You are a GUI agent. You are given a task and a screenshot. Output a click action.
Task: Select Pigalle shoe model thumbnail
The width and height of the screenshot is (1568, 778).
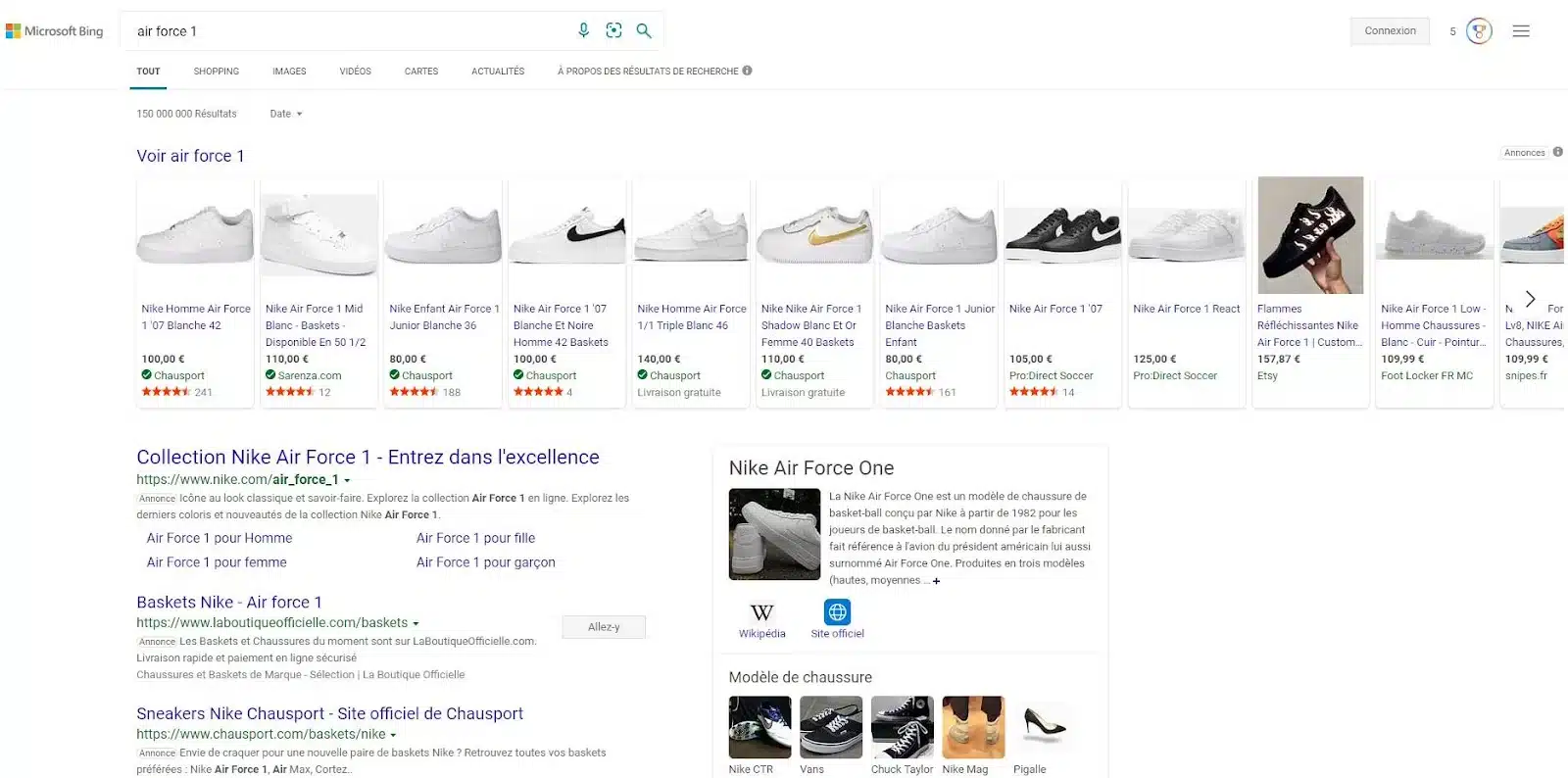click(x=1044, y=728)
